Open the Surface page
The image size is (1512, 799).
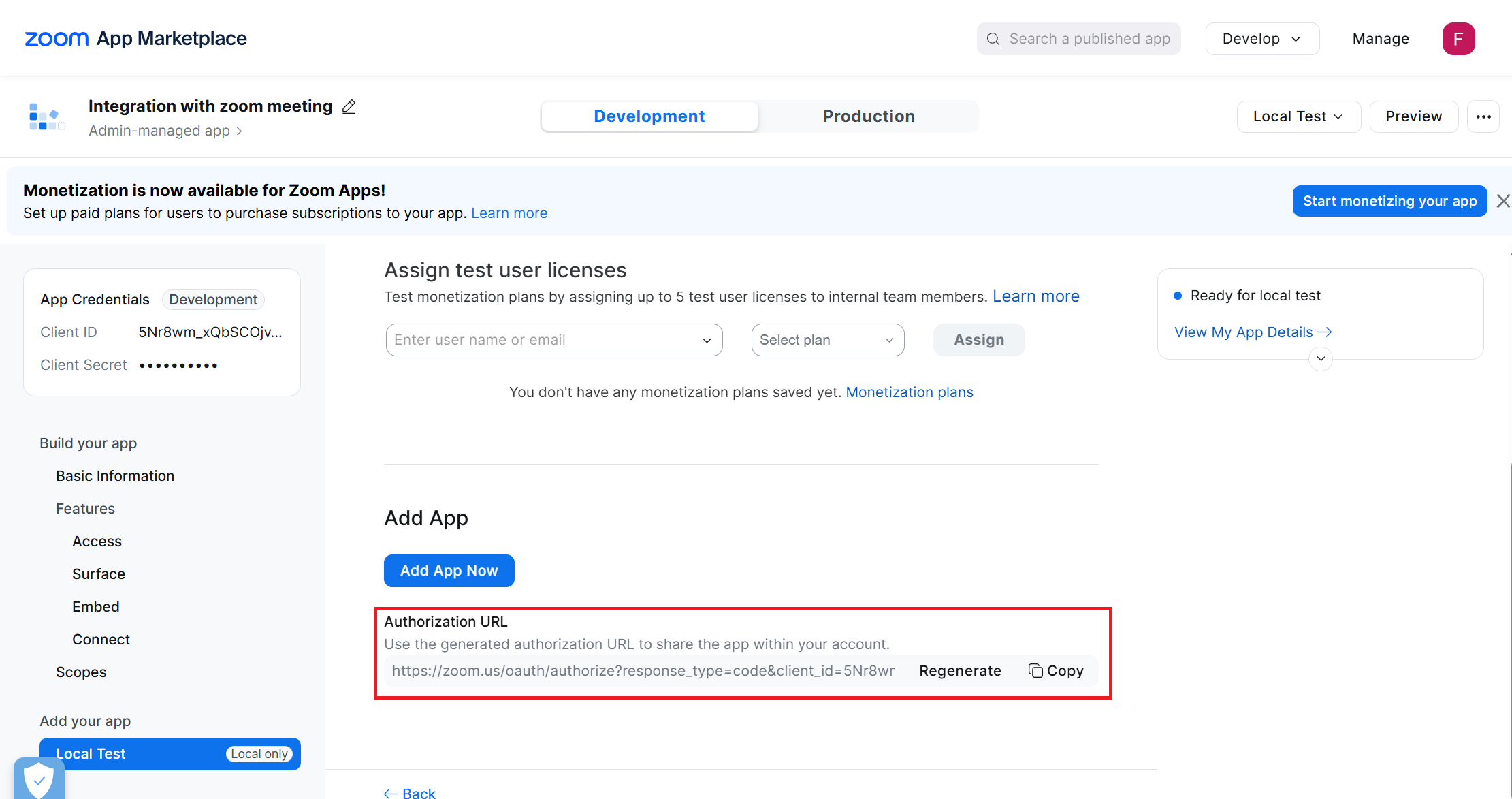99,574
